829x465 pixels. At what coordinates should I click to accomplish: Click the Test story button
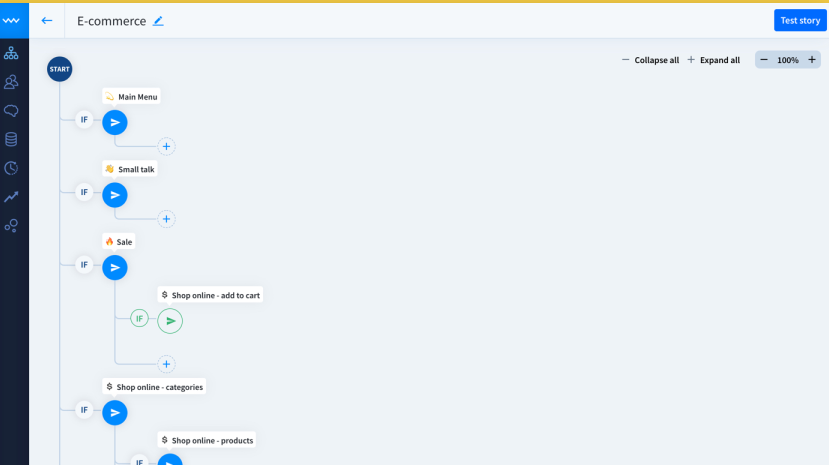coord(800,21)
